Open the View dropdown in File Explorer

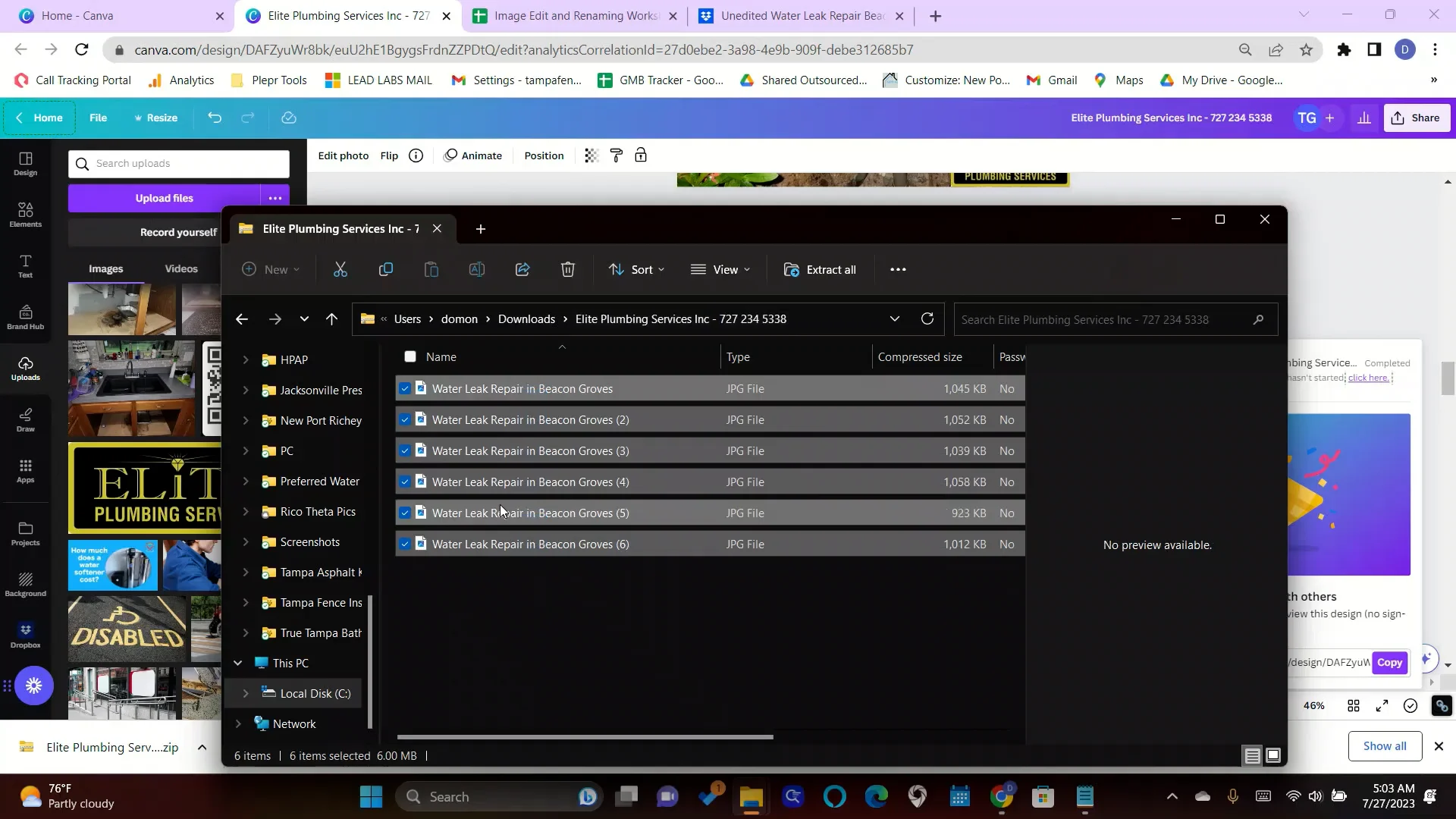[x=720, y=269]
